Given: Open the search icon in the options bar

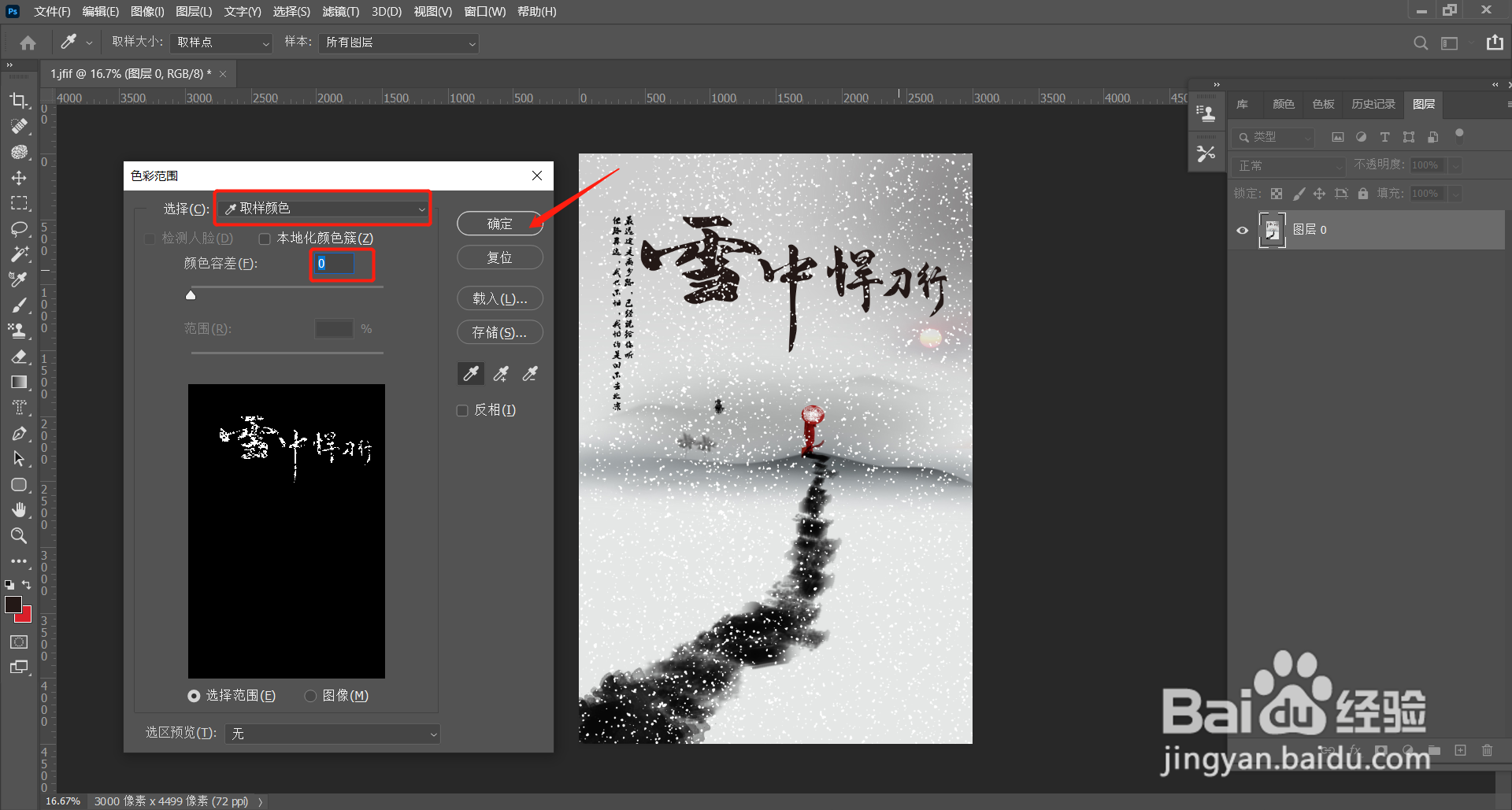Looking at the screenshot, I should point(1421,43).
